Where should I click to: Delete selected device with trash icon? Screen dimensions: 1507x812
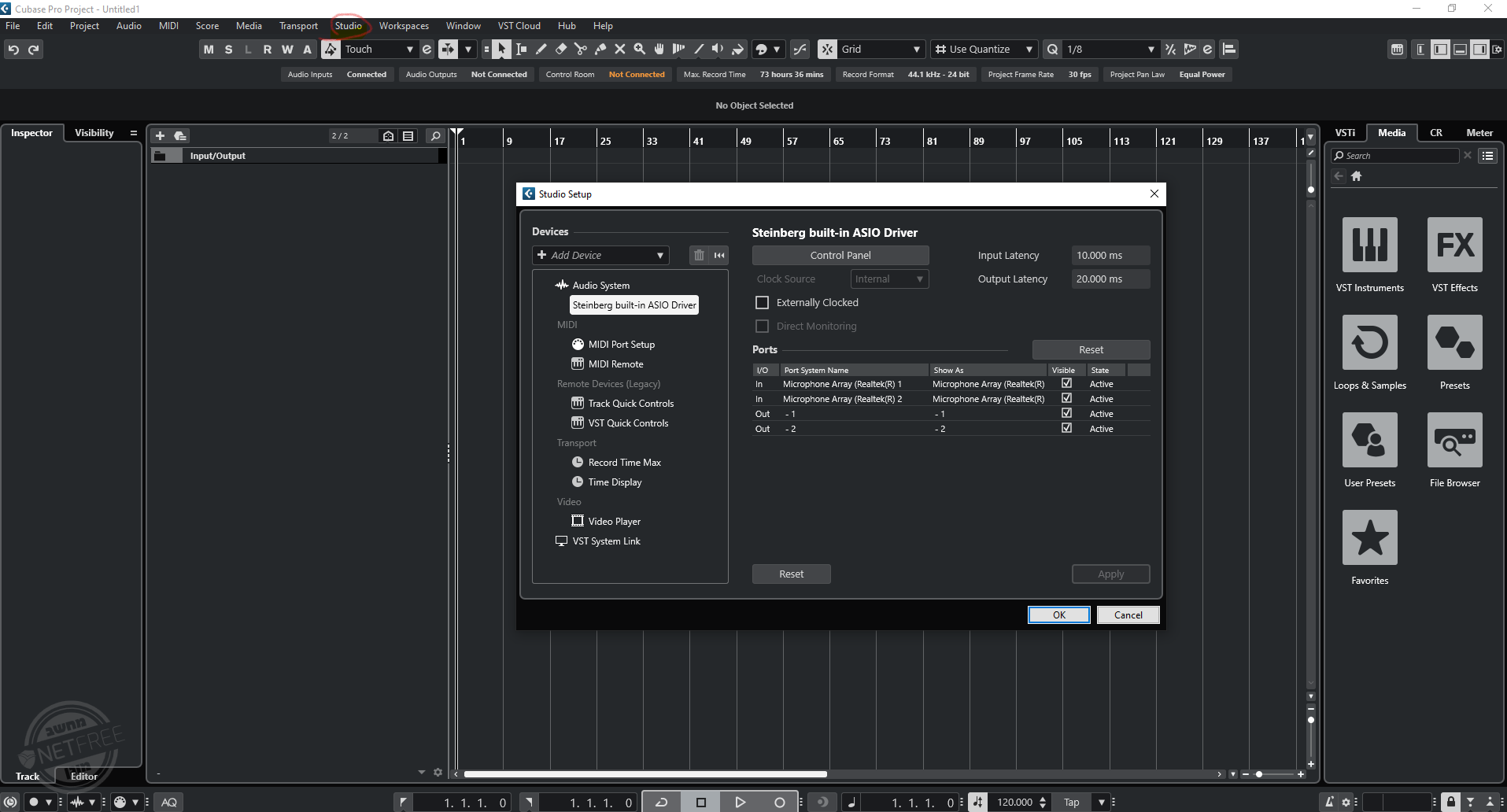pos(699,255)
